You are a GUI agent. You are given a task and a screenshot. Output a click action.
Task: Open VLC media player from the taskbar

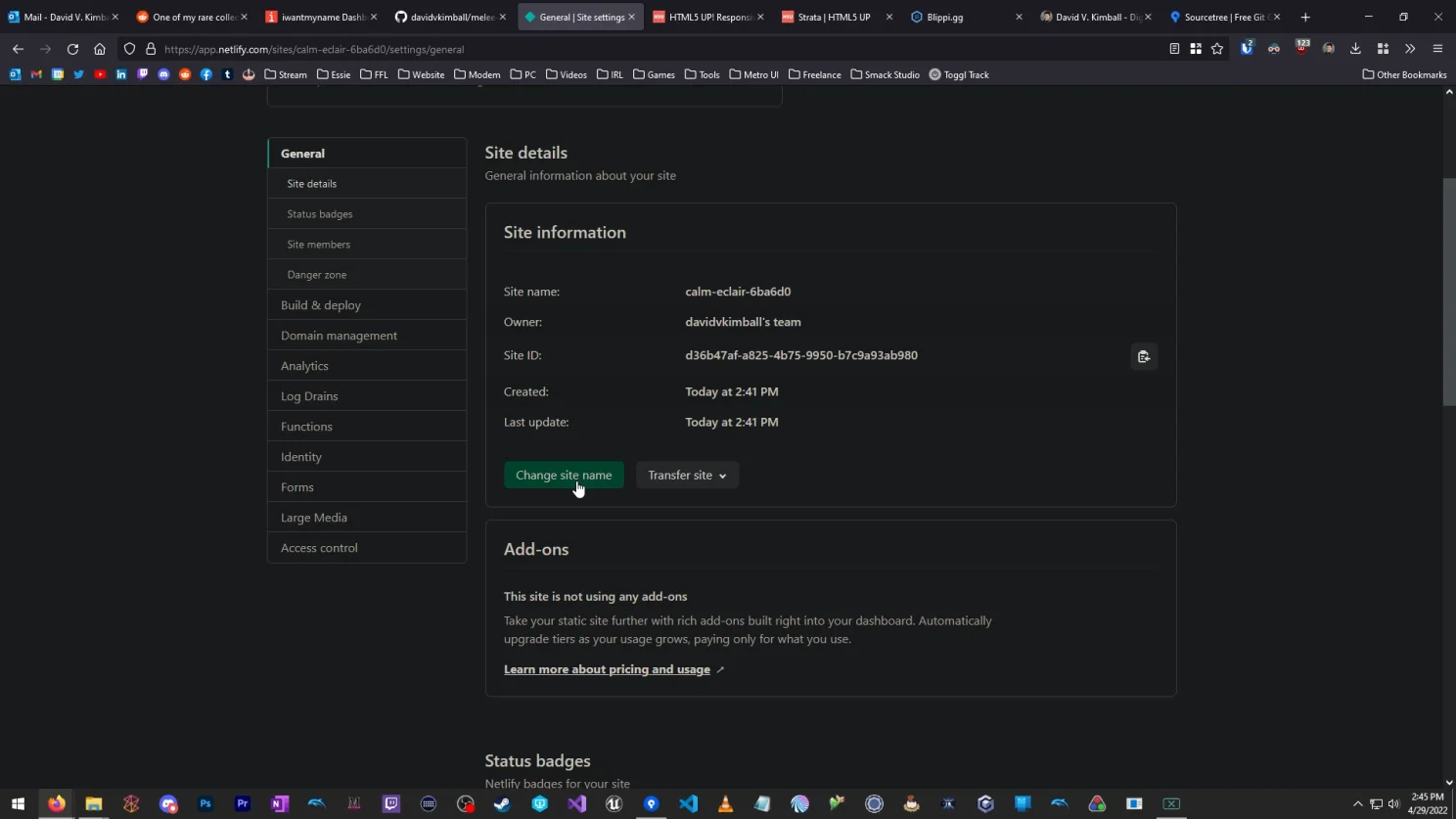pos(725,804)
